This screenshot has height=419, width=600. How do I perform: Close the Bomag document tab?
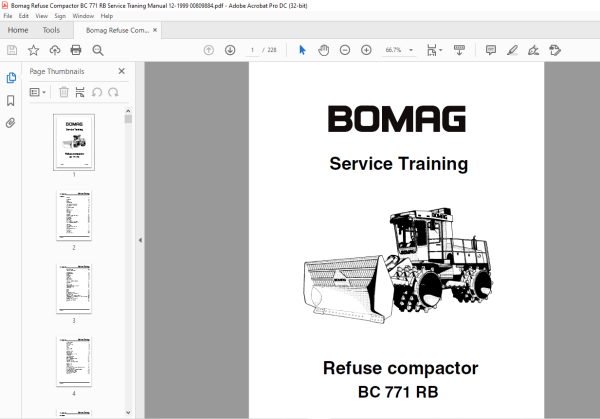coord(155,30)
